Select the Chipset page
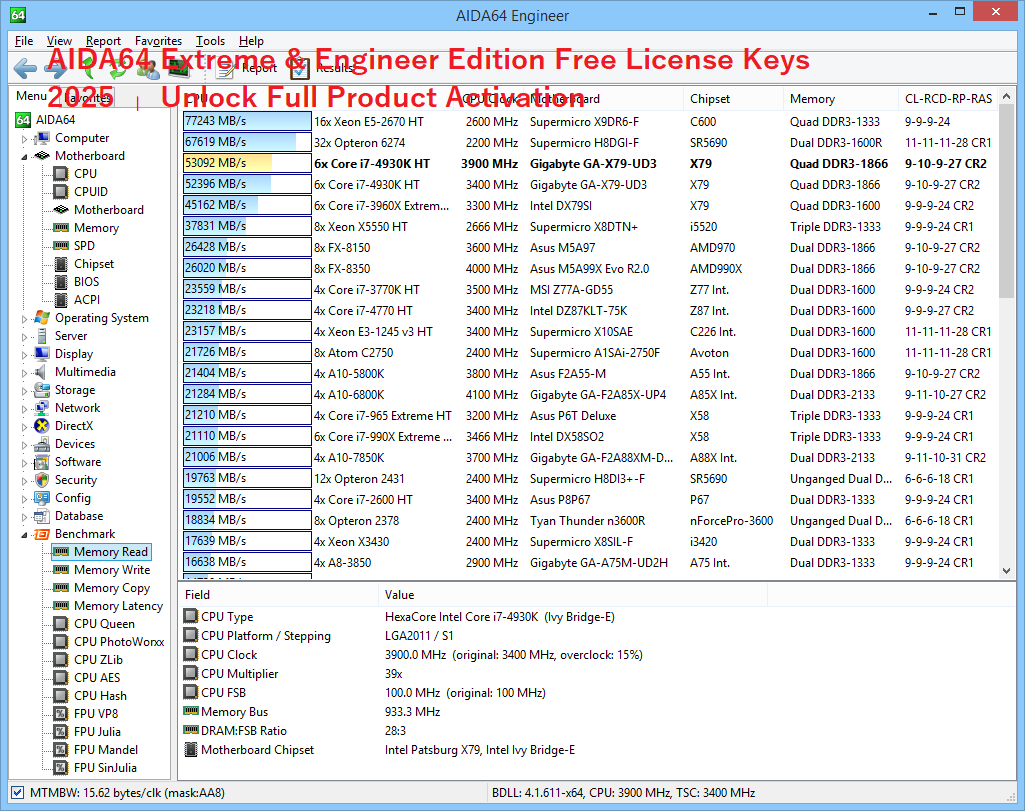Screen dimensions: 1025x811 [93, 263]
